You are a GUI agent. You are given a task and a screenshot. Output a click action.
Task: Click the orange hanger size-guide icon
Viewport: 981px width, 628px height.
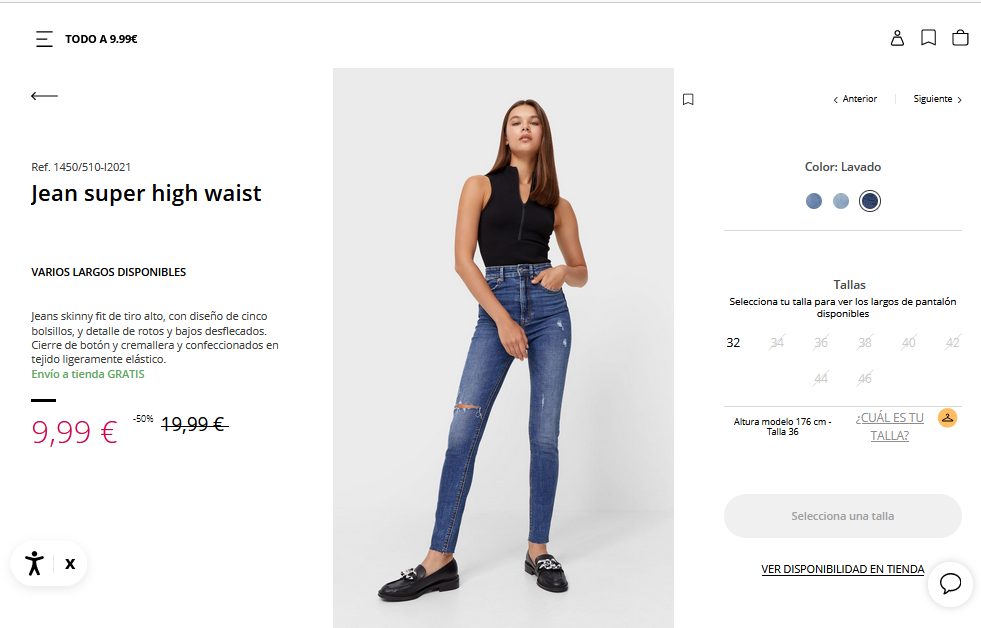947,417
